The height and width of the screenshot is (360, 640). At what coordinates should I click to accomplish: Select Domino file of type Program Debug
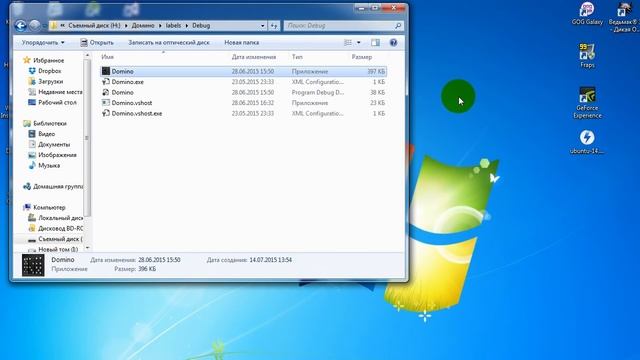pos(243,92)
